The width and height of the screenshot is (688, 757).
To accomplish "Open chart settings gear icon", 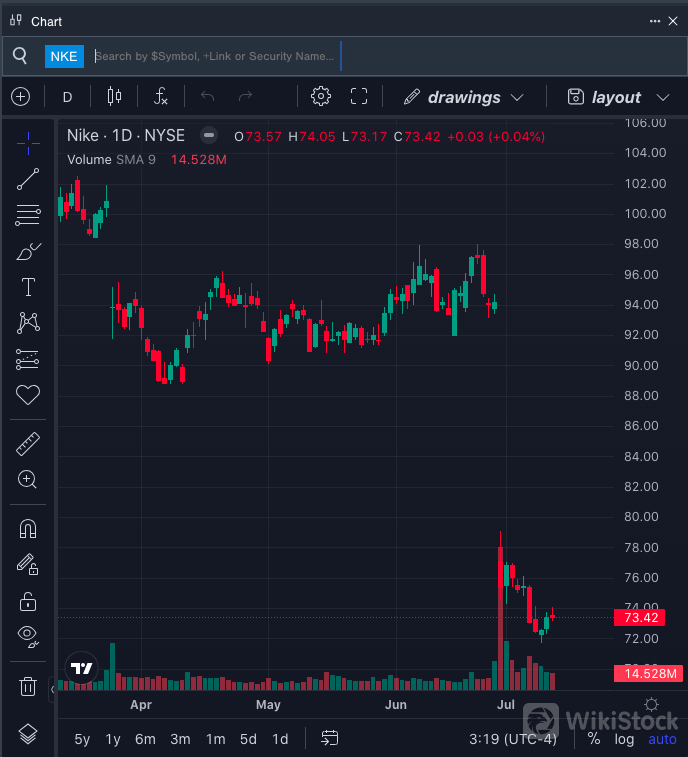I will pyautogui.click(x=321, y=97).
